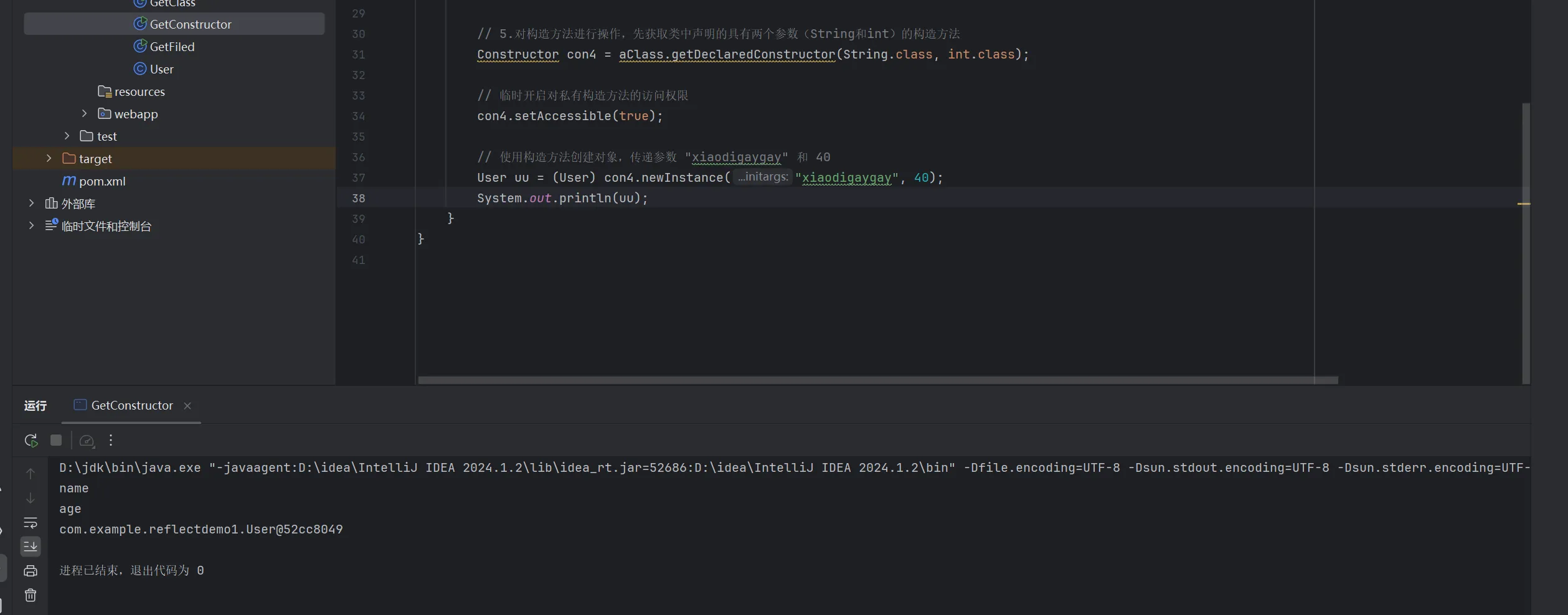Clear all console output with trash icon
1568x615 pixels.
(31, 596)
